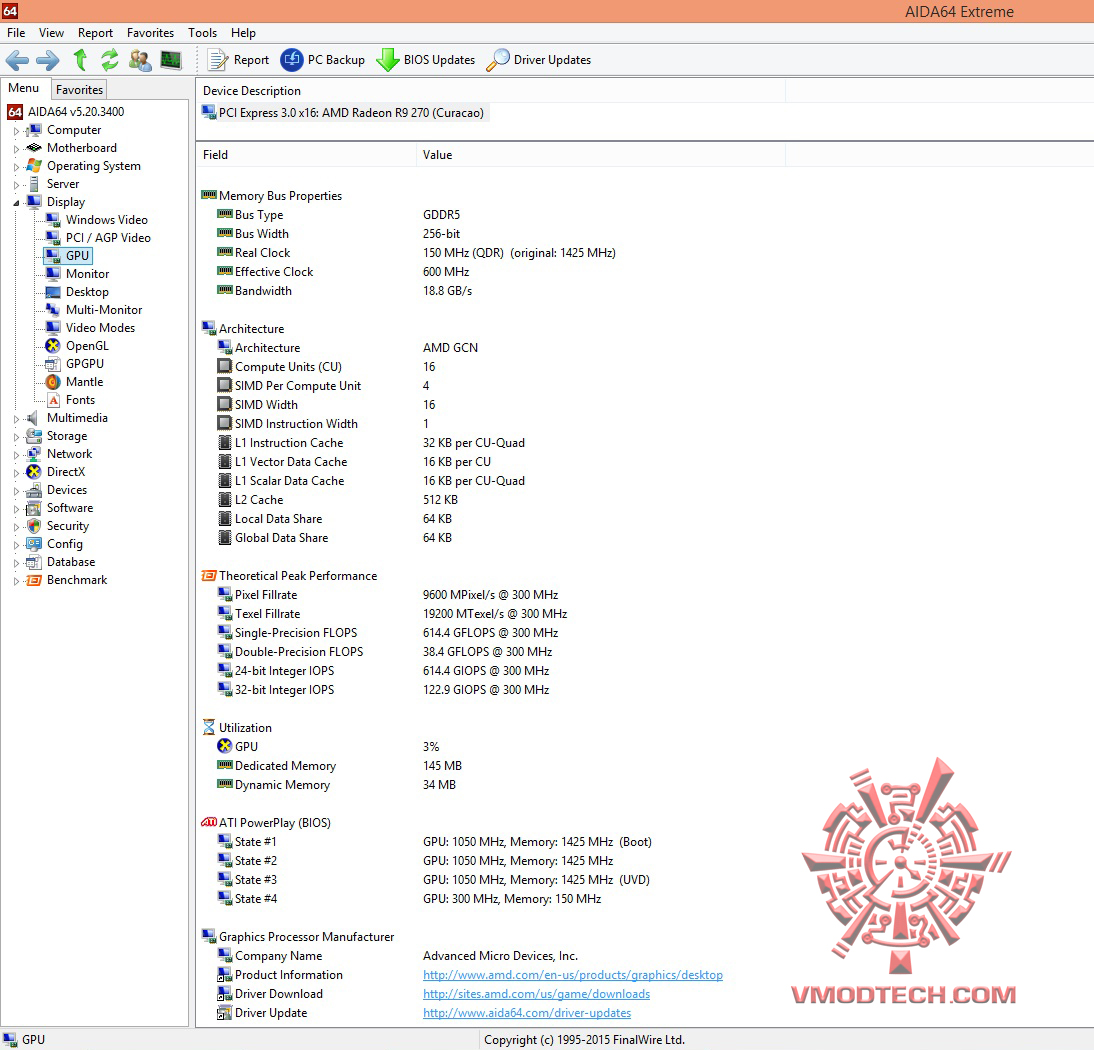Image resolution: width=1094 pixels, height=1050 pixels.
Task: Select Multi-Monitor in the Display tree
Action: (104, 310)
